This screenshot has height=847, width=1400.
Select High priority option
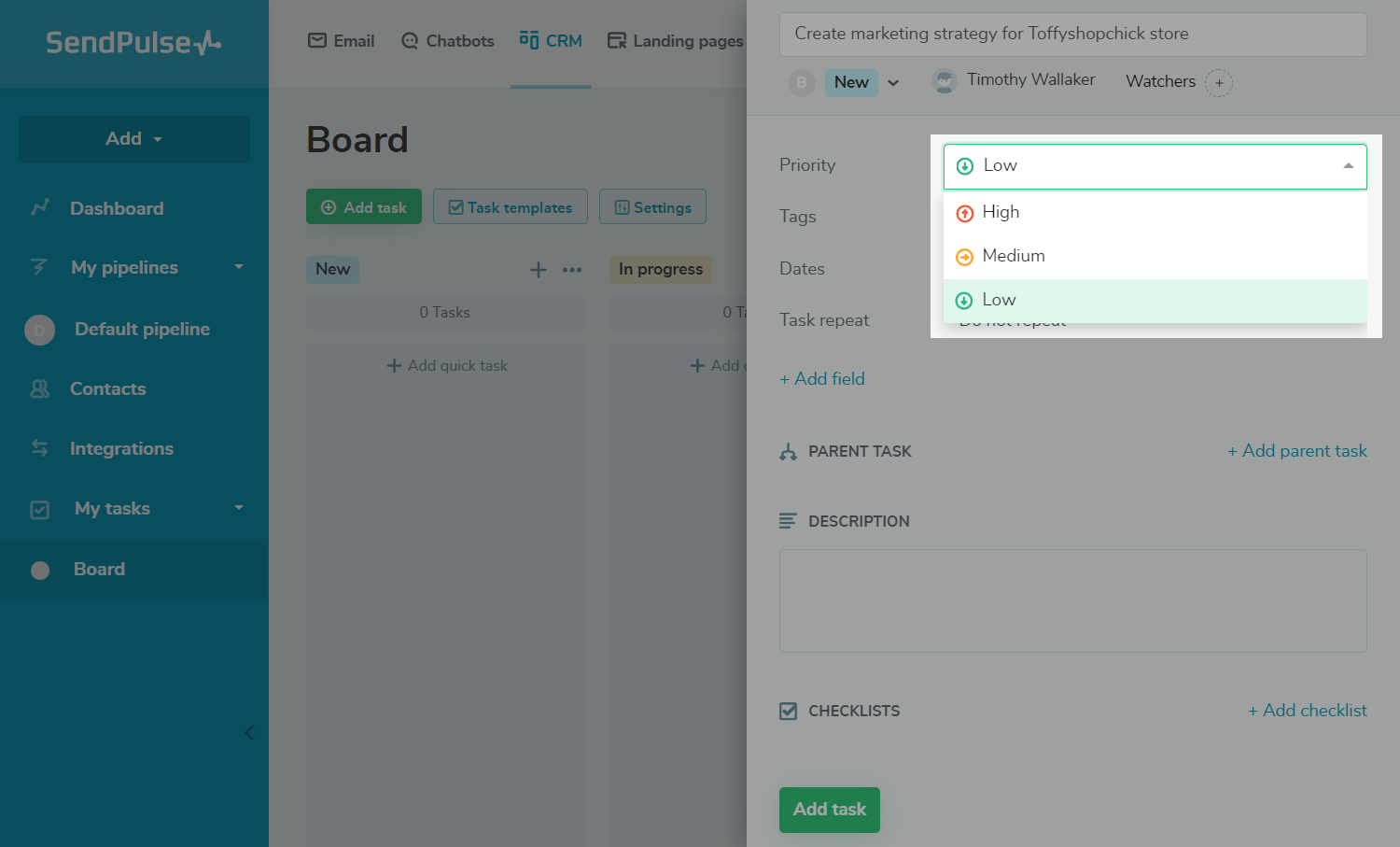[1155, 213]
